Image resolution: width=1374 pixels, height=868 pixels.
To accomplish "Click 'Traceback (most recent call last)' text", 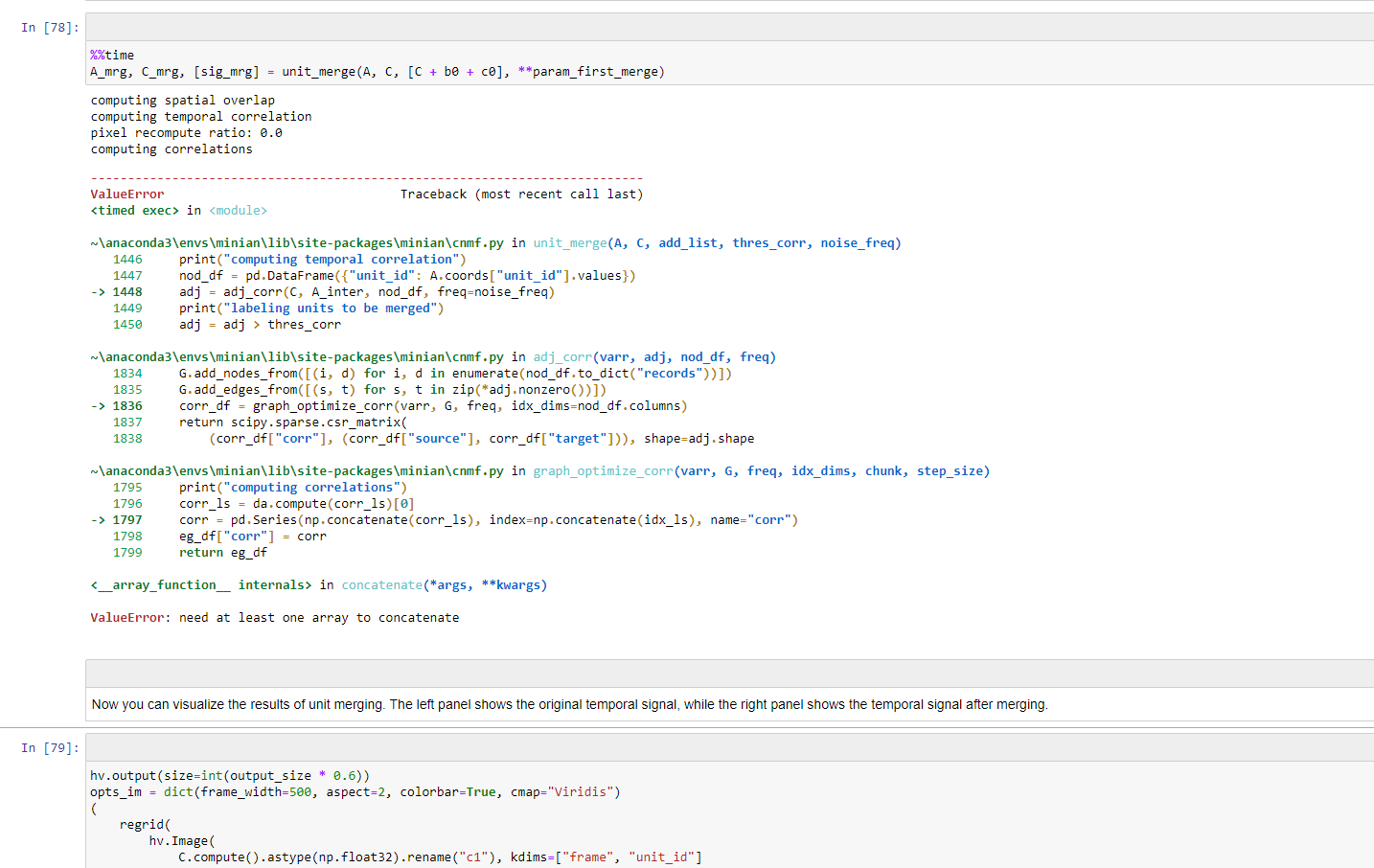I will [522, 194].
